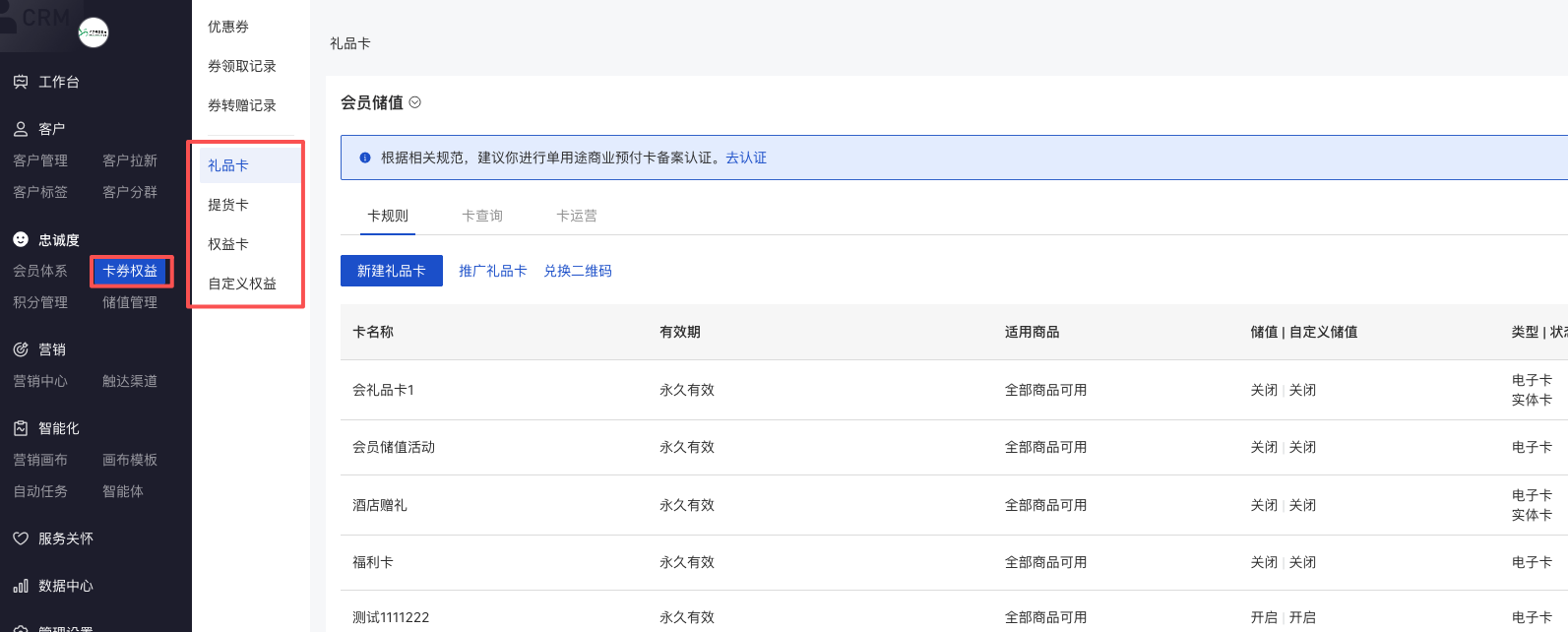Image resolution: width=1568 pixels, height=632 pixels.
Task: Open 优惠券 in the submenu
Action: pyautogui.click(x=228, y=27)
